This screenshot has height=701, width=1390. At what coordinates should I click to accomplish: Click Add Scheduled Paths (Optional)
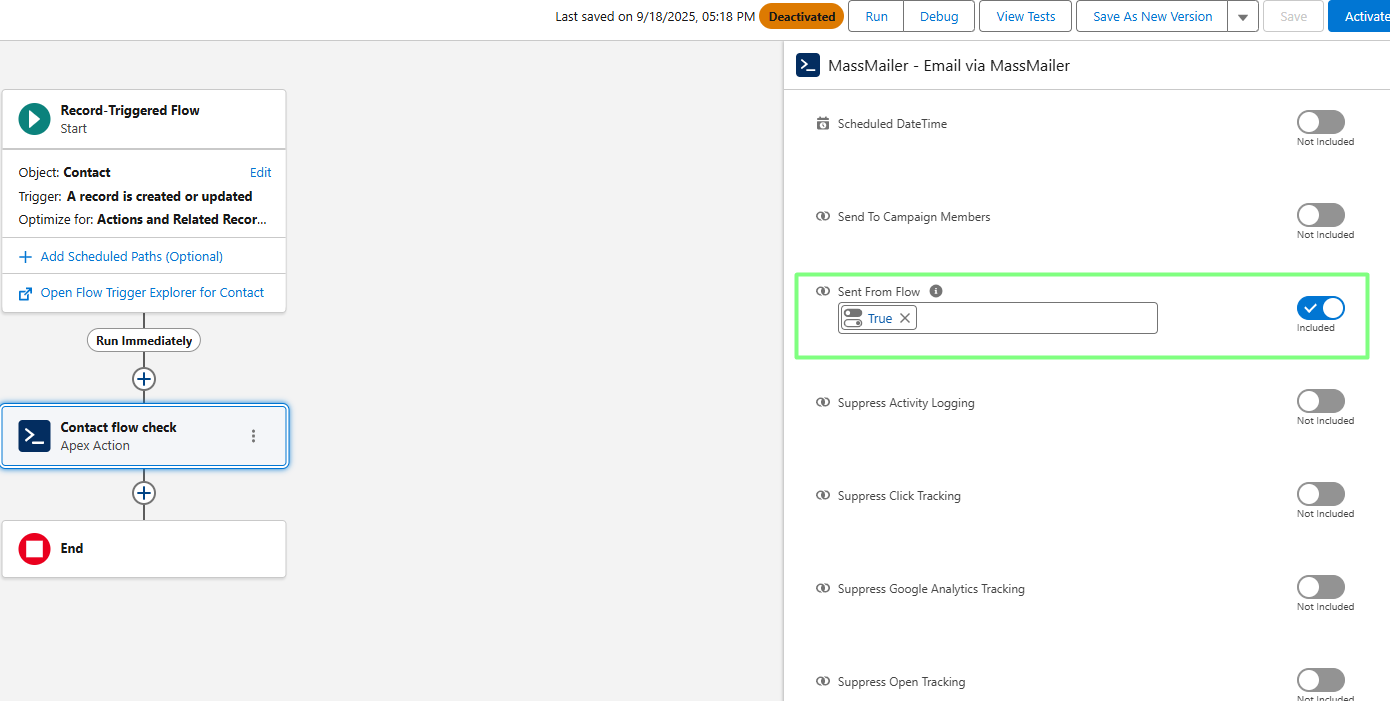point(132,257)
